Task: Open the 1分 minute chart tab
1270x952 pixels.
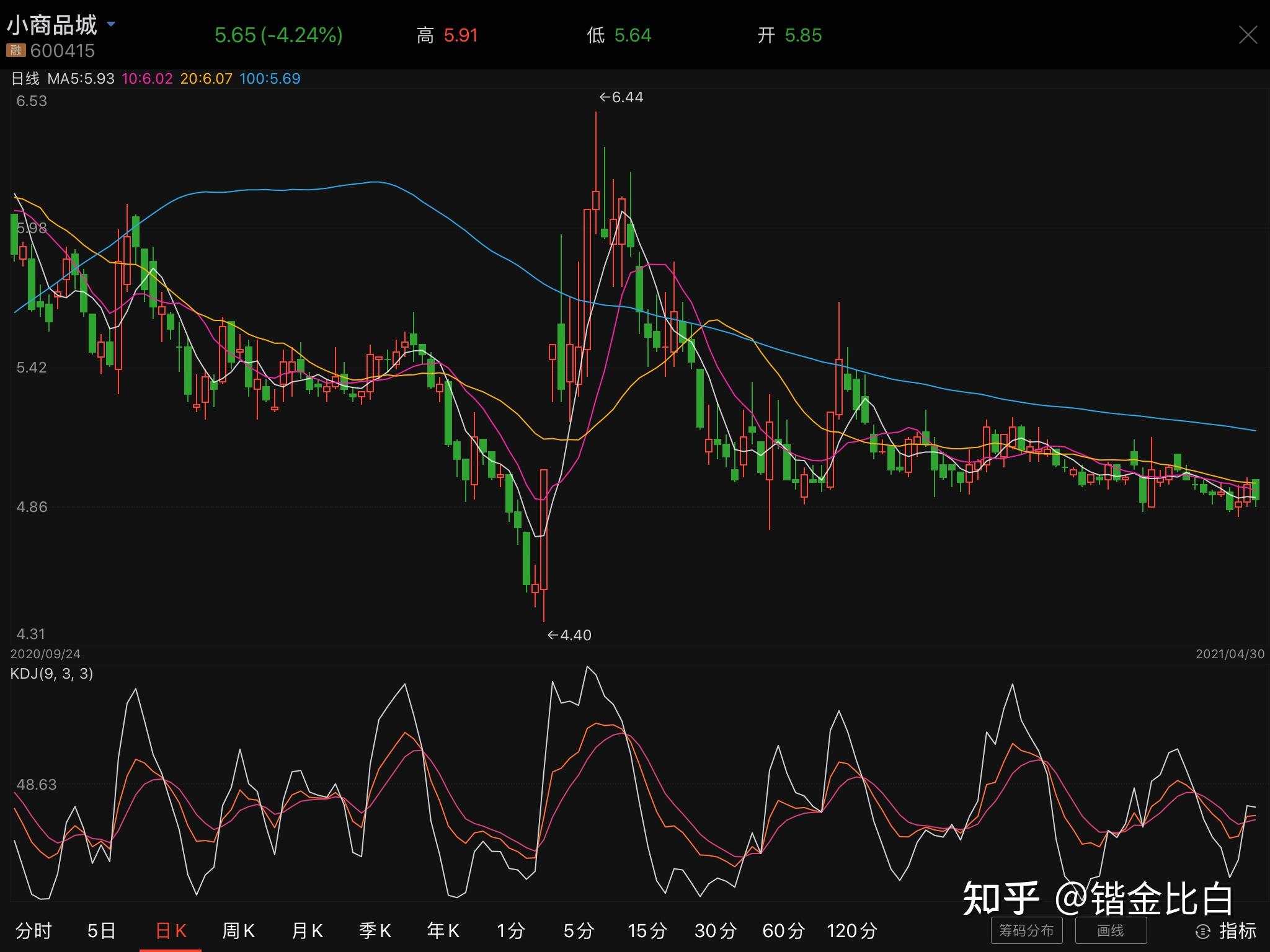Action: coord(511,930)
